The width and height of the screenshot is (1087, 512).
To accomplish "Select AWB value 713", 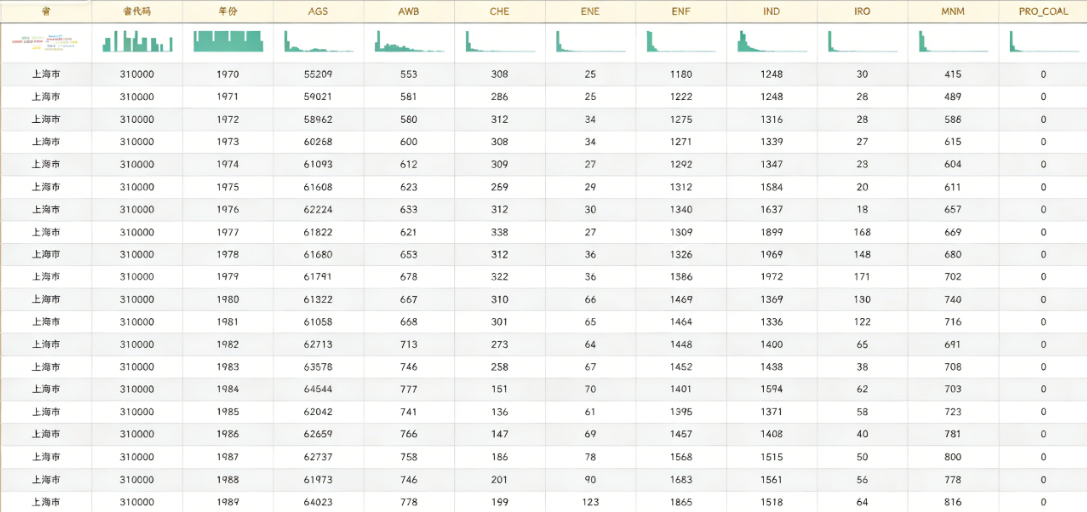I will pyautogui.click(x=409, y=344).
